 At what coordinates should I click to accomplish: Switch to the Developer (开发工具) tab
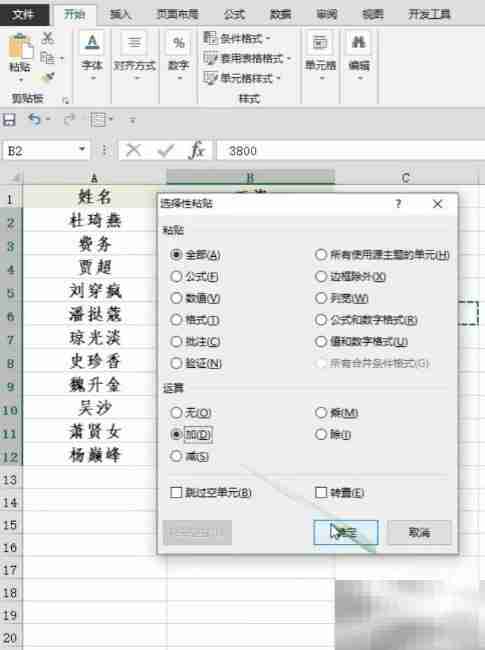pos(429,15)
